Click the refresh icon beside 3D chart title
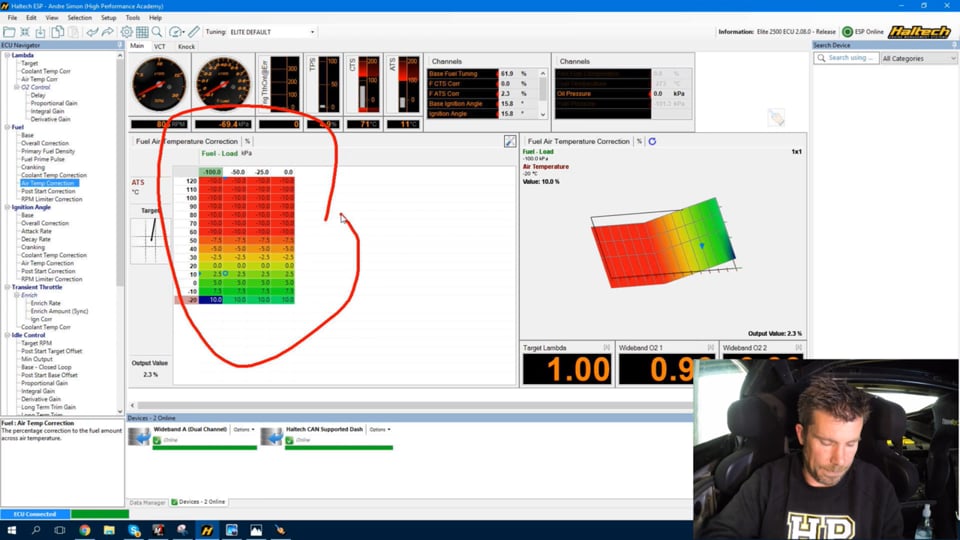 pos(653,141)
